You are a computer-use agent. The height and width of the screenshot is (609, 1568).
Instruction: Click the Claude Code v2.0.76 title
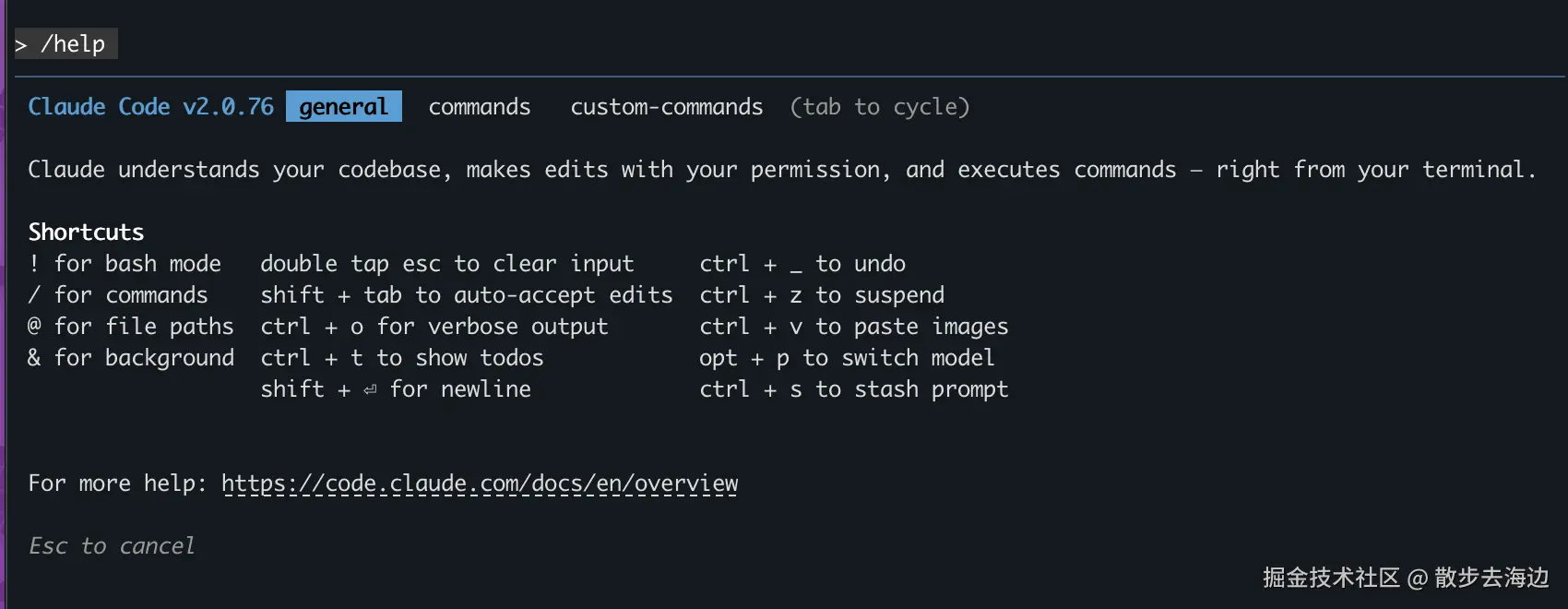pos(150,107)
